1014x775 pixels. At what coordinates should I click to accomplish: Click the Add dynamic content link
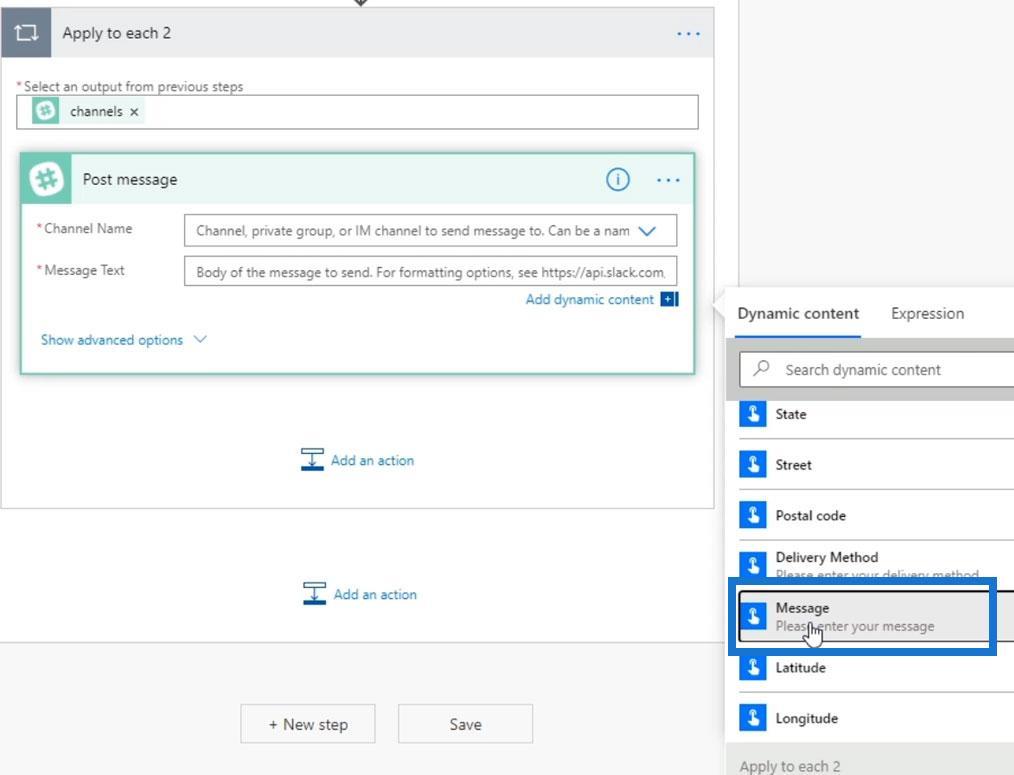pos(589,300)
